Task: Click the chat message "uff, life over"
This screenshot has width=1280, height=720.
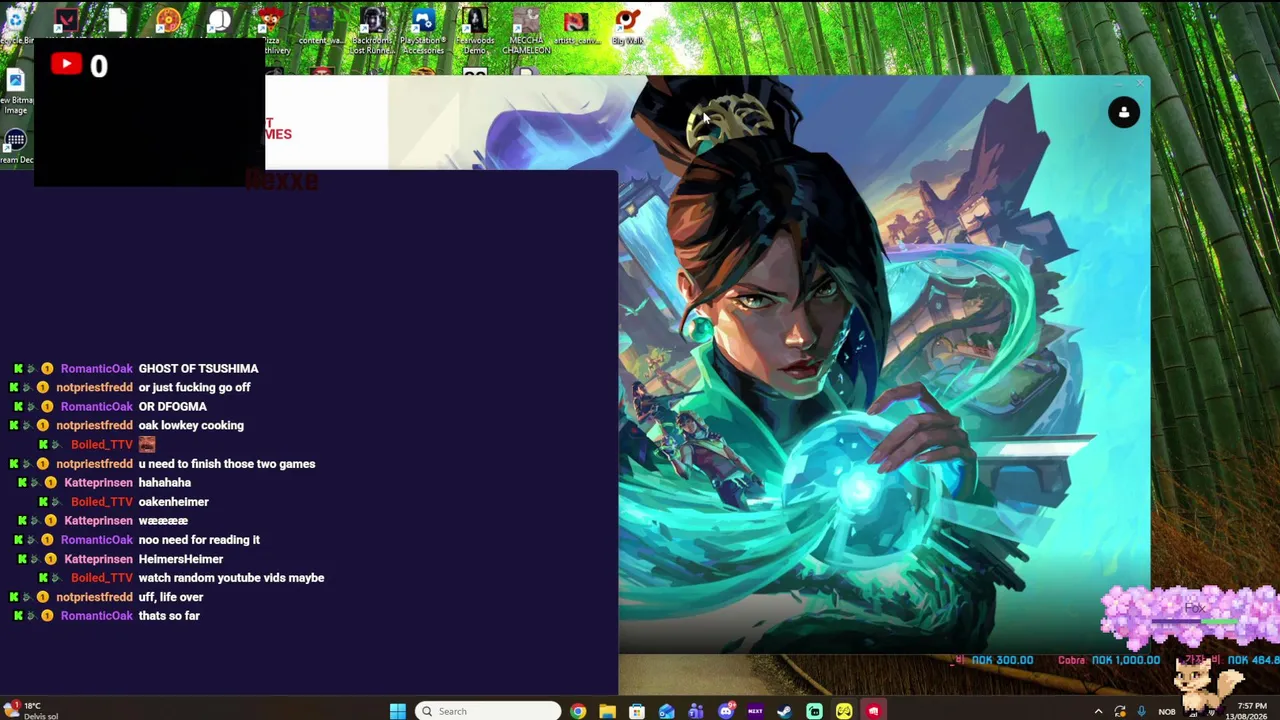Action: (x=171, y=597)
